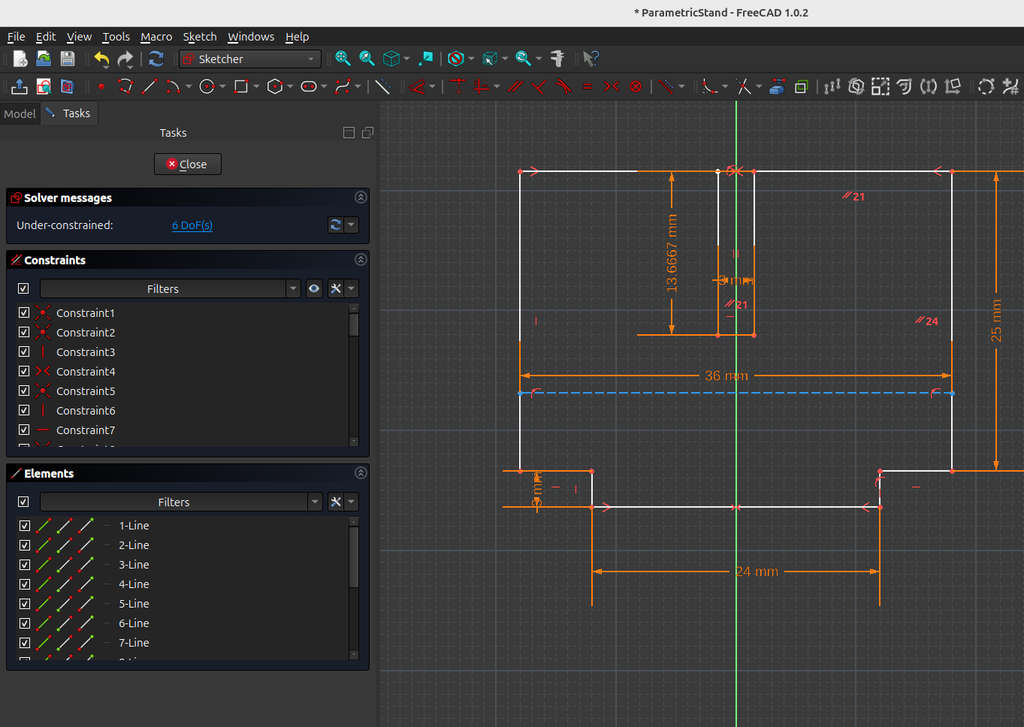Switch to the Model tab
Viewport: 1024px width, 727px height.
[x=19, y=114]
